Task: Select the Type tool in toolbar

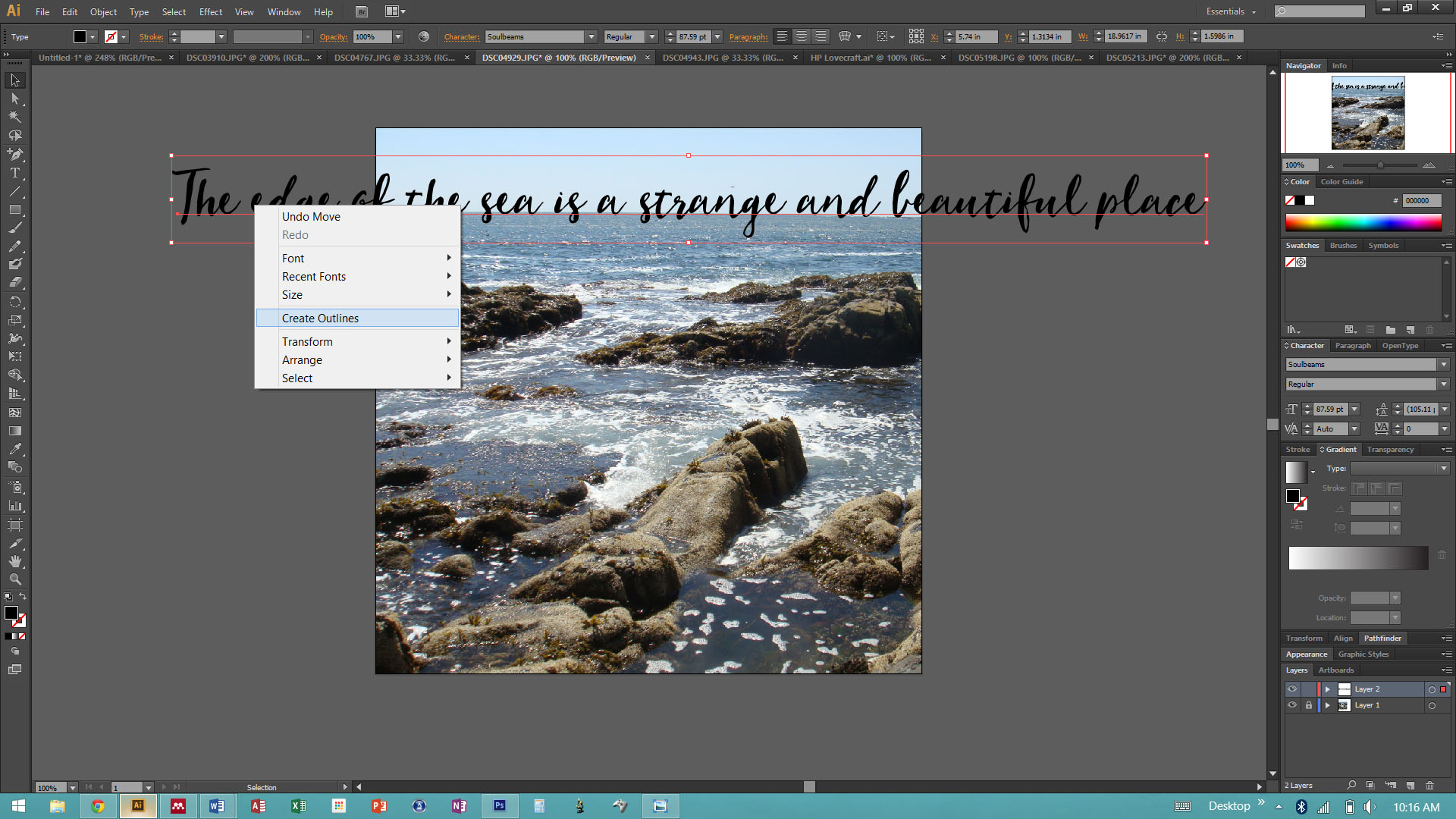Action: click(x=14, y=173)
